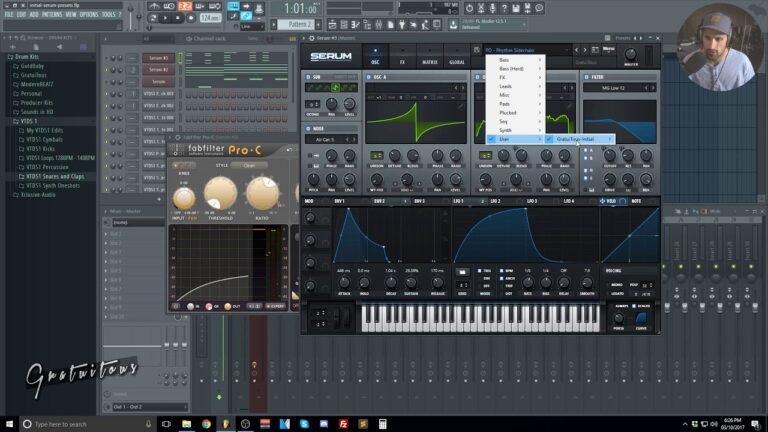
Task: Click the FL Studio 124 tempo display
Action: pos(210,18)
